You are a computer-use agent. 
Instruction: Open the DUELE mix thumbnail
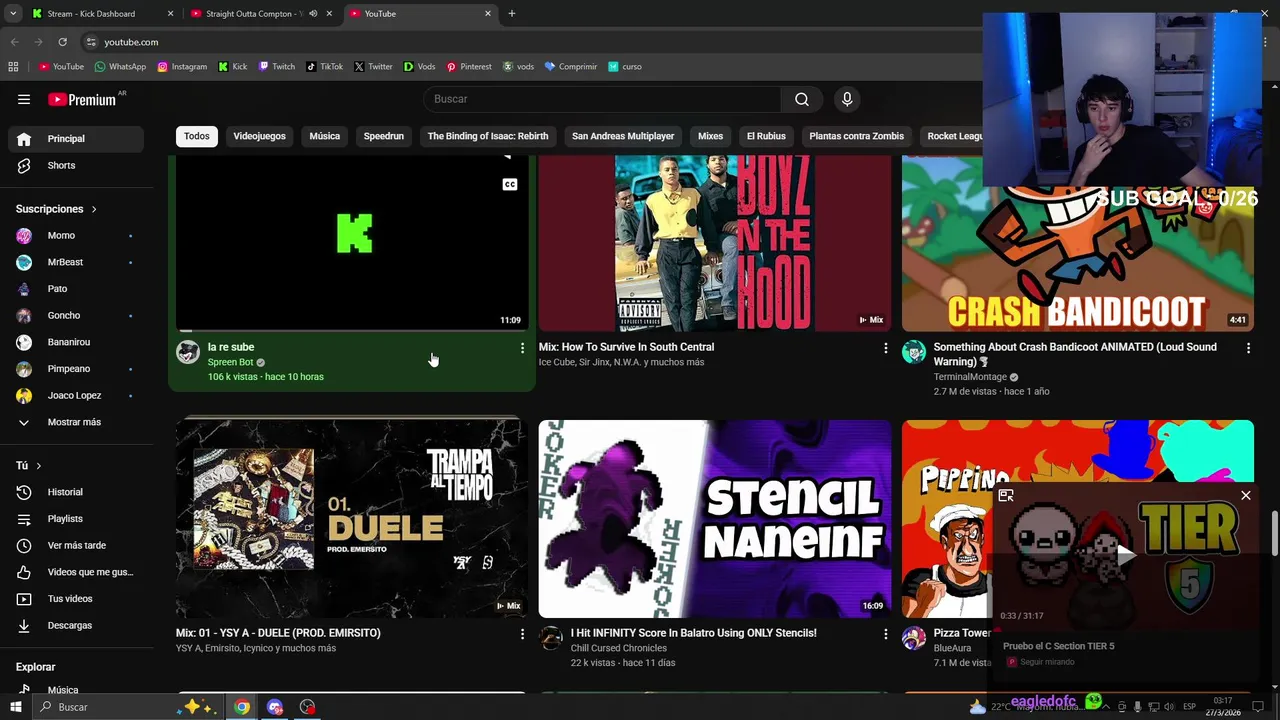tap(352, 519)
